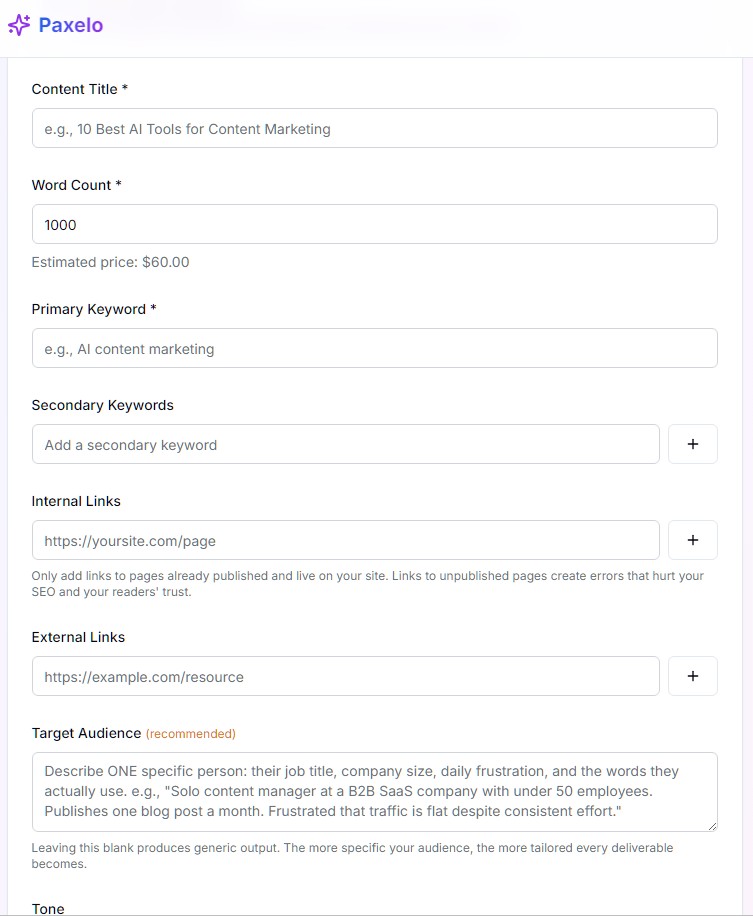Viewport: 753px width, 916px height.
Task: Select the Word Count field showing 1000
Action: click(374, 224)
